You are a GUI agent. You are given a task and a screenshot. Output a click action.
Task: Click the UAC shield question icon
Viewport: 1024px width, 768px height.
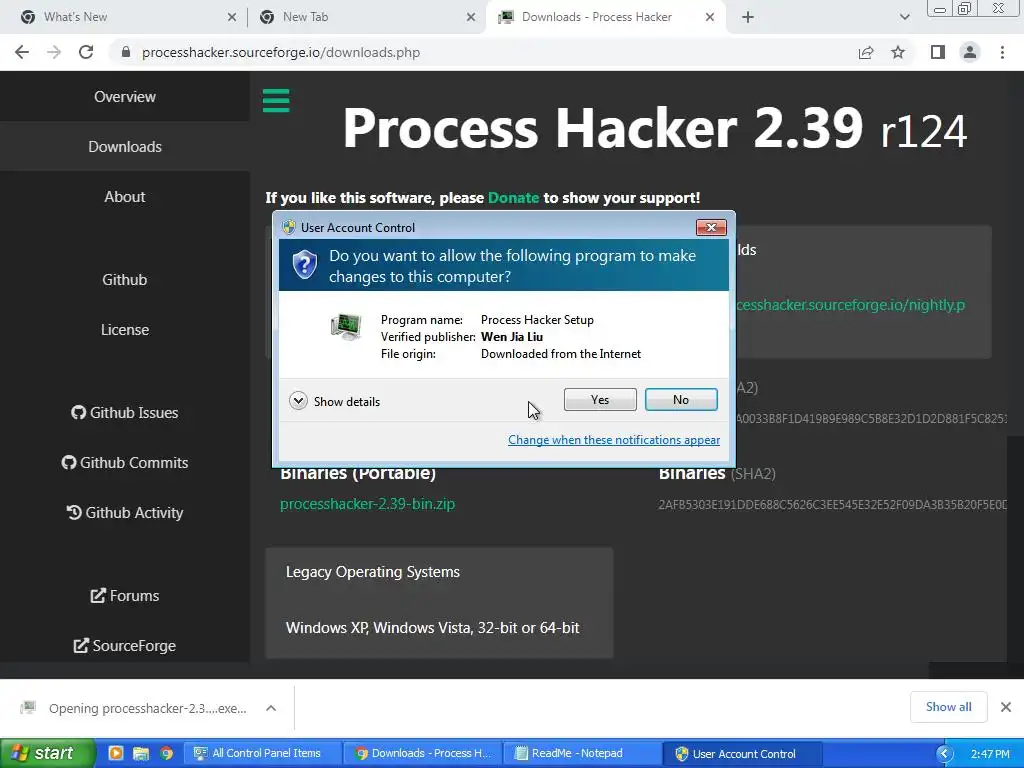(304, 265)
